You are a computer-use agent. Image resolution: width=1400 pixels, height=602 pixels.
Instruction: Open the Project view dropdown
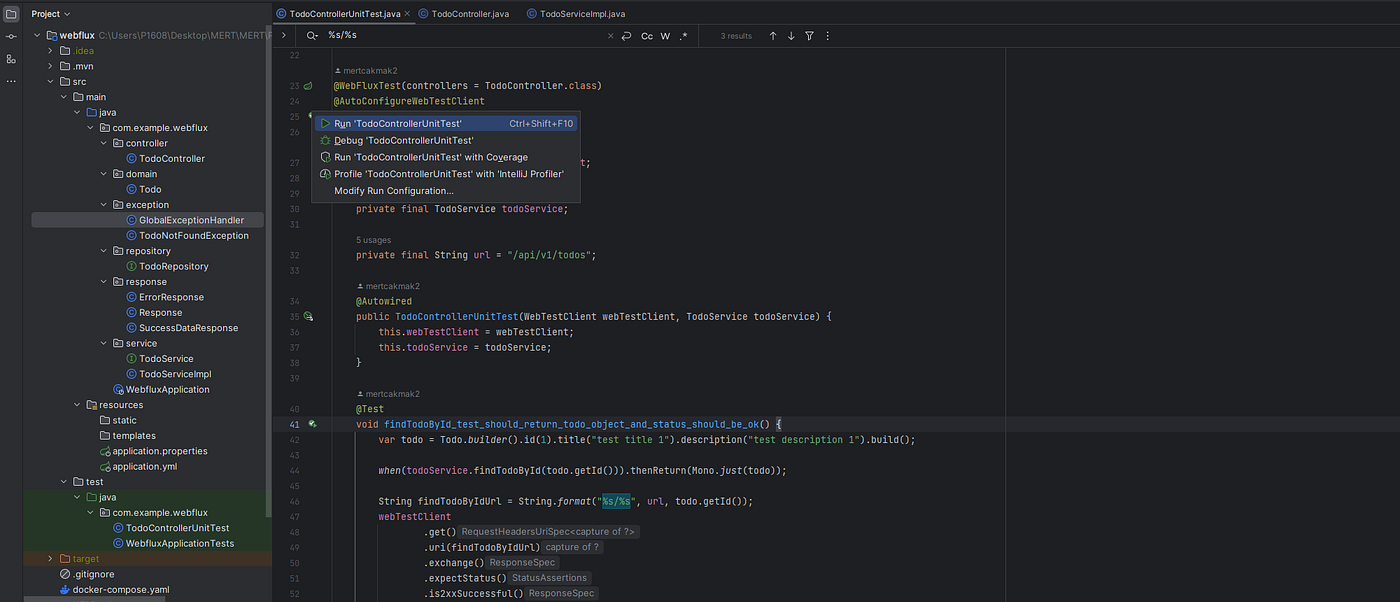coord(51,14)
